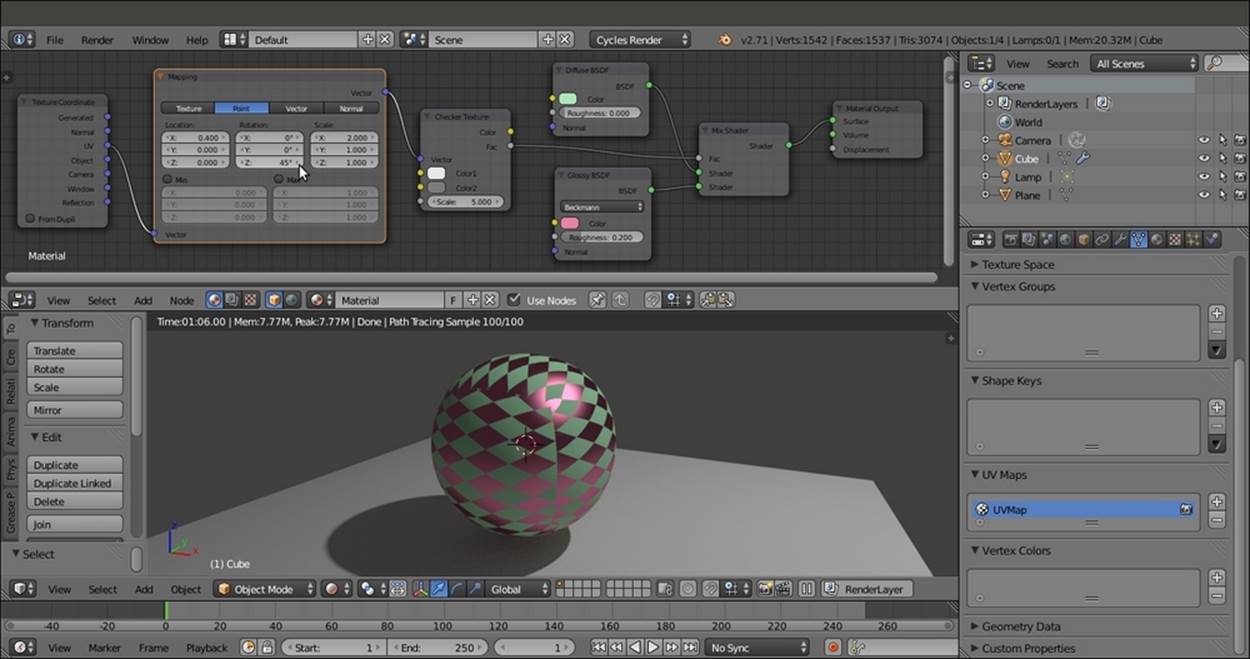Image resolution: width=1250 pixels, height=659 pixels.
Task: Open the Render menu in top bar
Action: pyautogui.click(x=97, y=40)
